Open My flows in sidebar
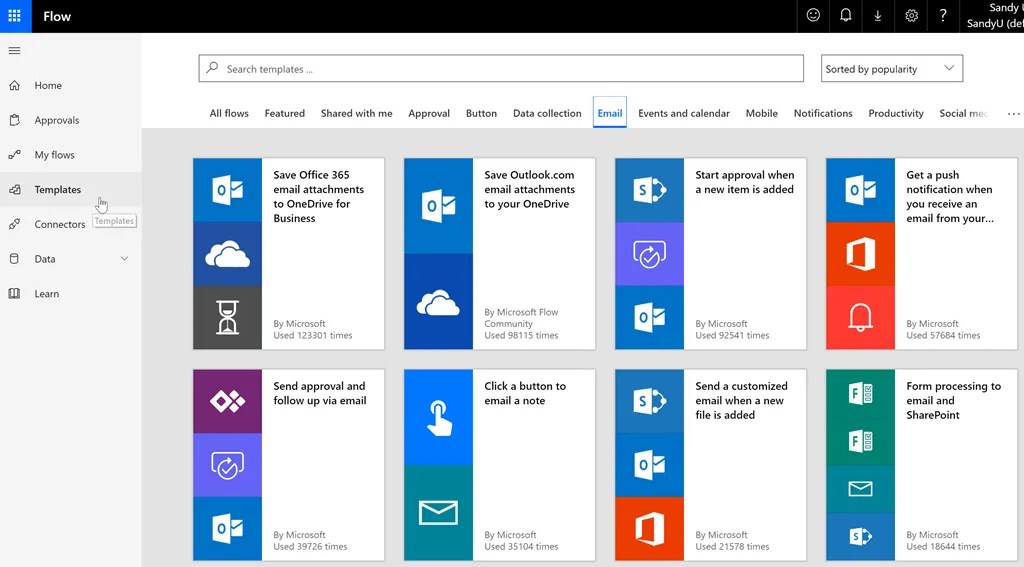1024x567 pixels. [71, 154]
